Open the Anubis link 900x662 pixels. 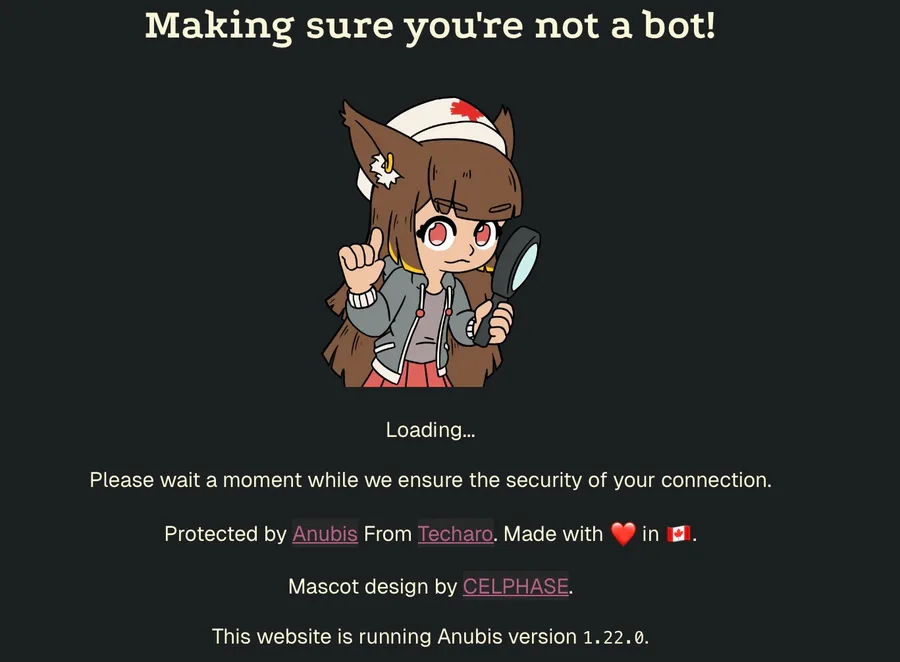tap(325, 534)
